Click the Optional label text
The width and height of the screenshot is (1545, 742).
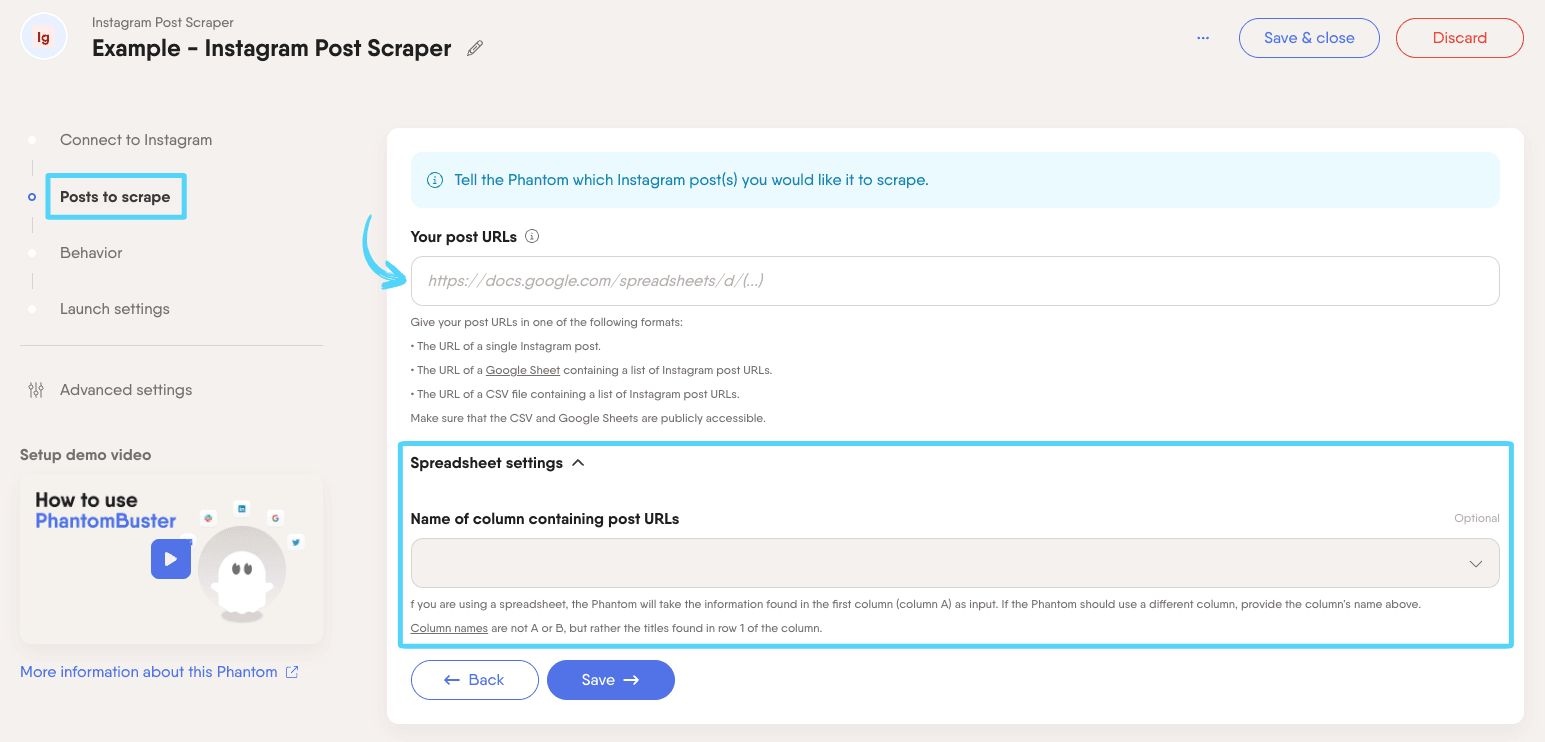click(1477, 518)
